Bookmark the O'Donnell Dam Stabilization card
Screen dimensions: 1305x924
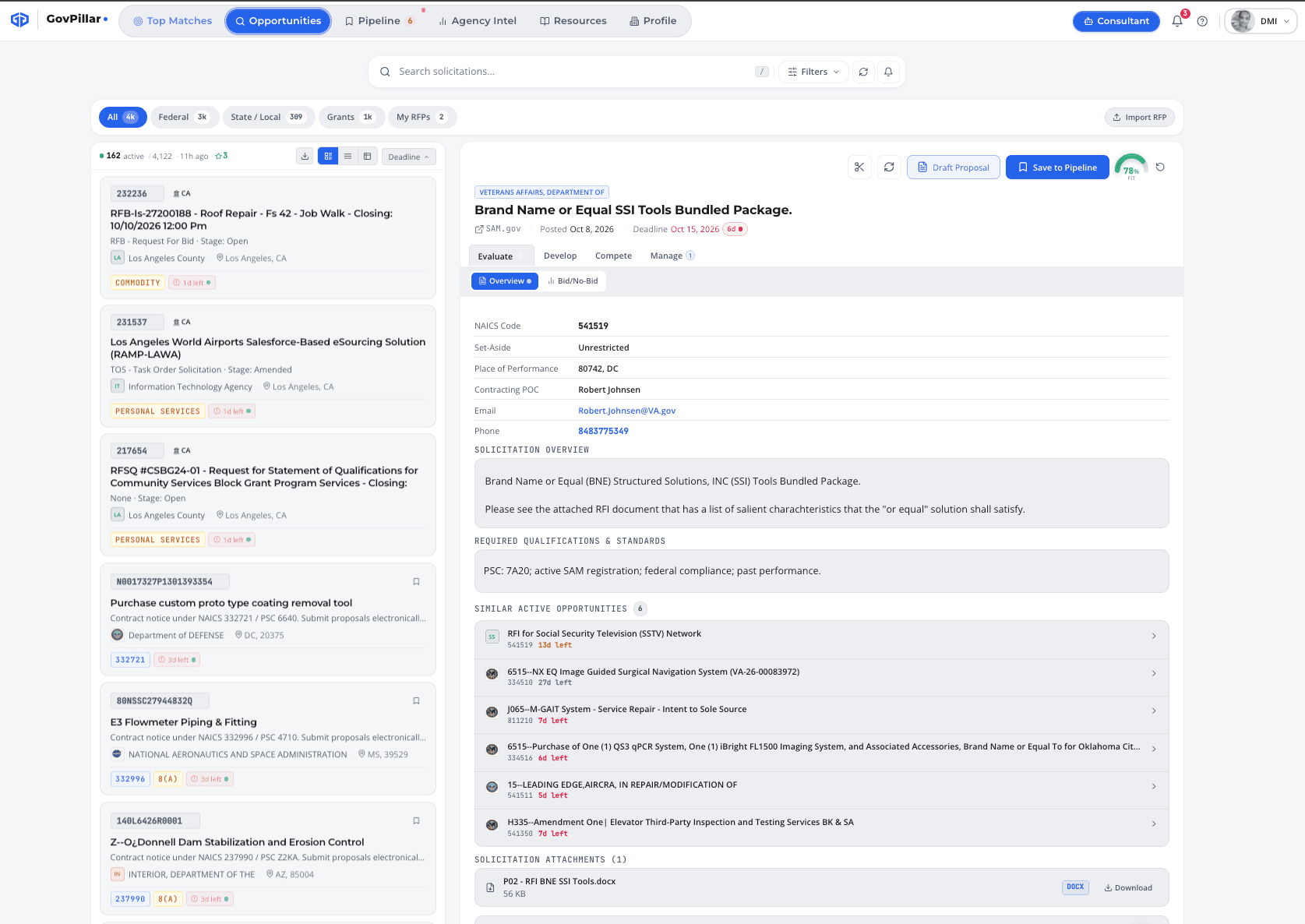[x=416, y=821]
